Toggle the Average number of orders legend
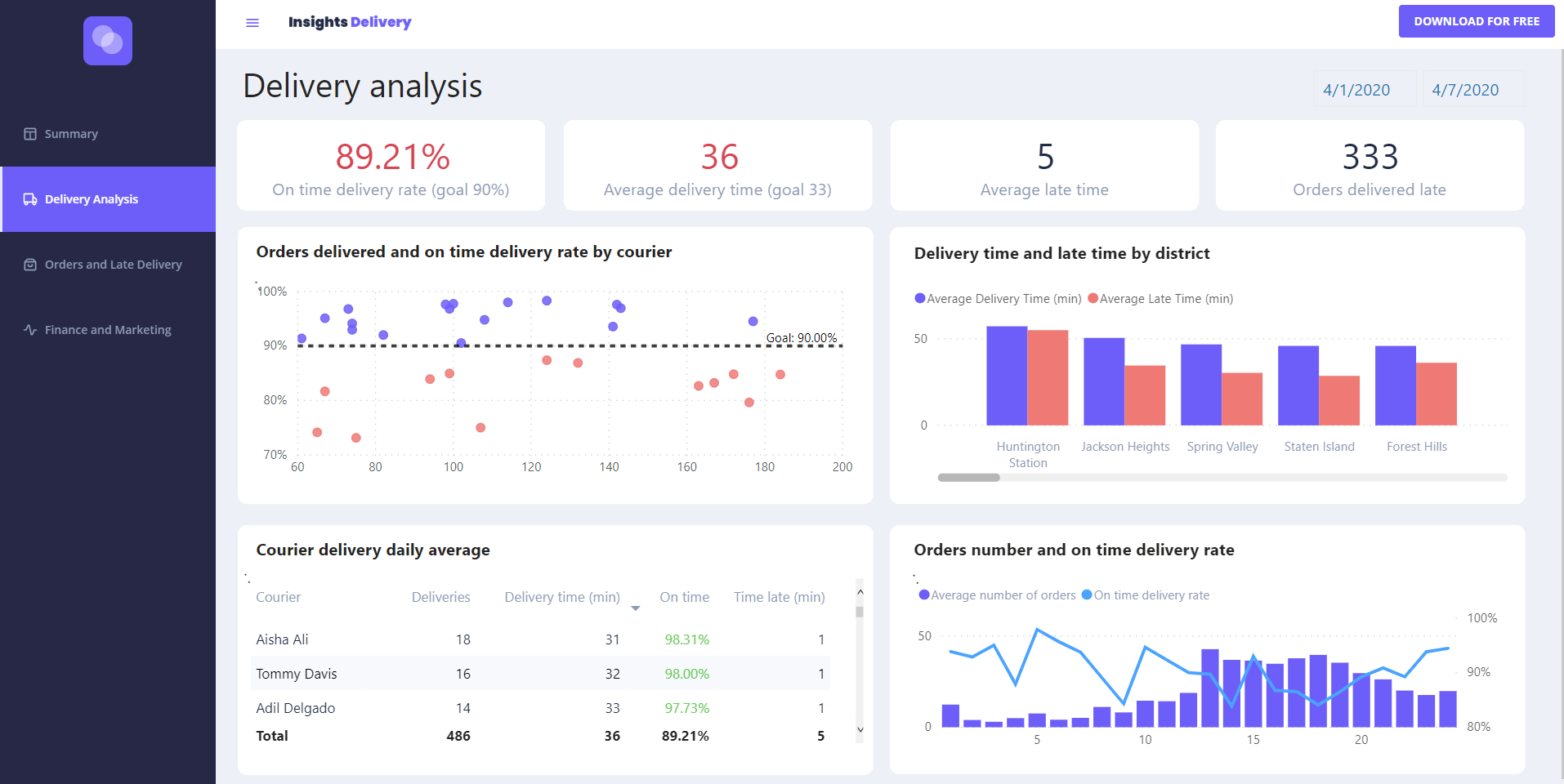Viewport: 1564px width, 784px height. pos(997,595)
